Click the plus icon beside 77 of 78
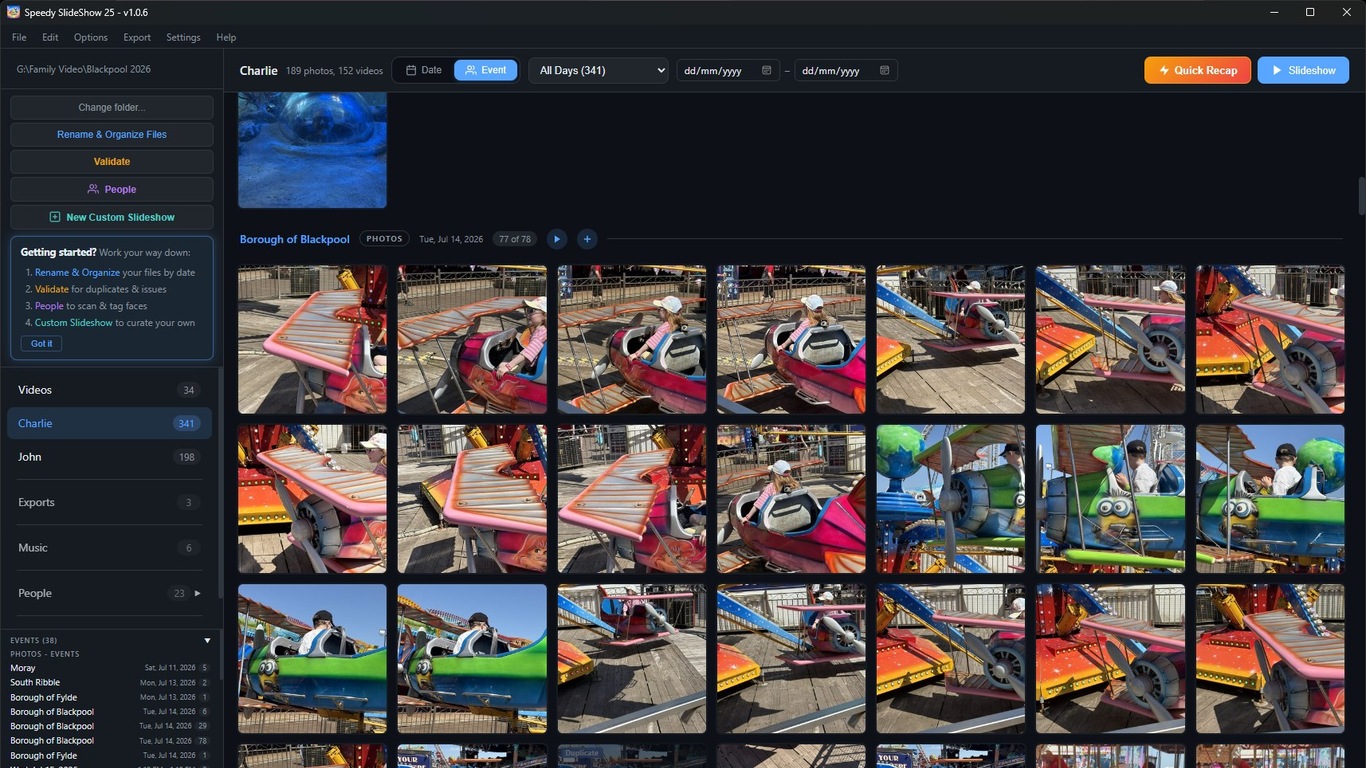 587,239
